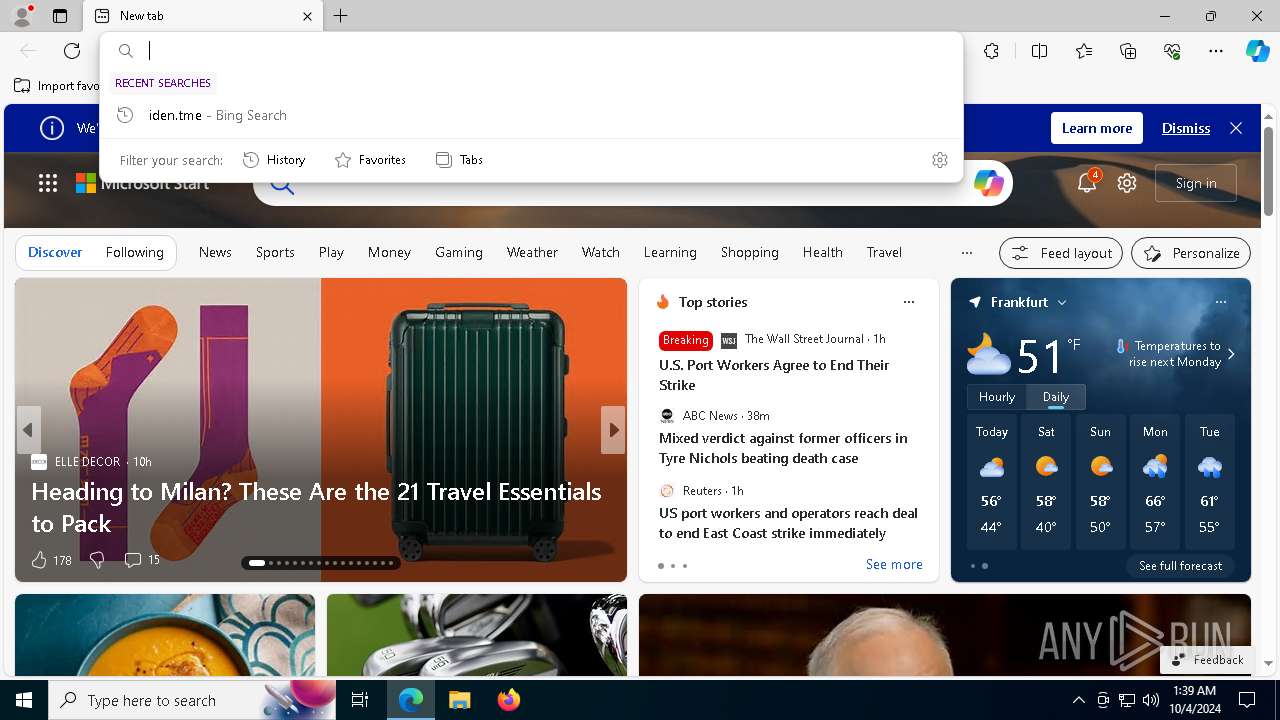Viewport: 1280px width, 720px height.
Task: Toggle Split screen icon
Action: tap(1039, 51)
